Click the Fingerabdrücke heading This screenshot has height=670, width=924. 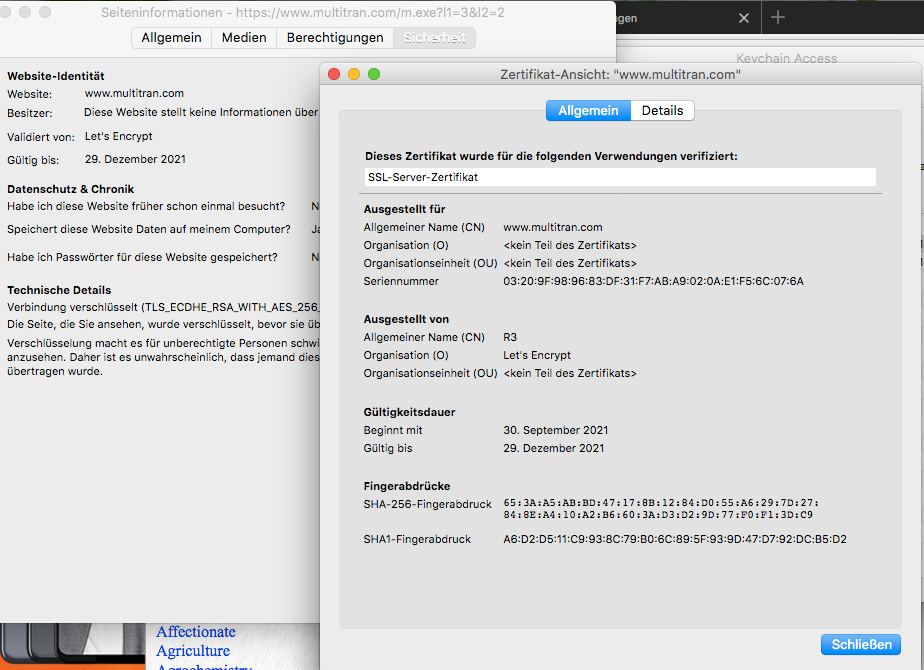(x=407, y=486)
